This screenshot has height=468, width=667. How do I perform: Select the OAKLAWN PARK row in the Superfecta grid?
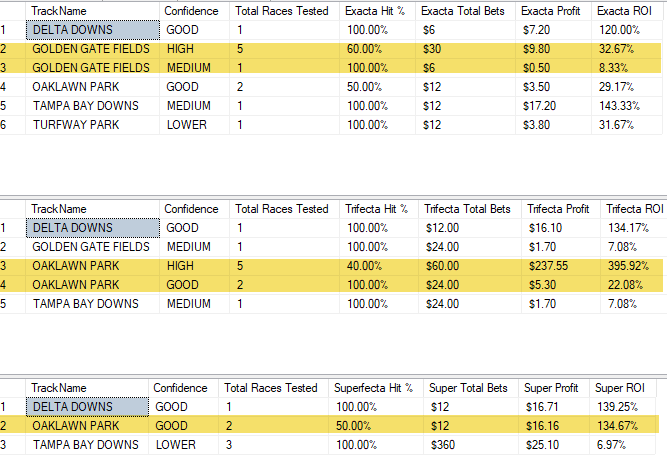tap(330, 426)
